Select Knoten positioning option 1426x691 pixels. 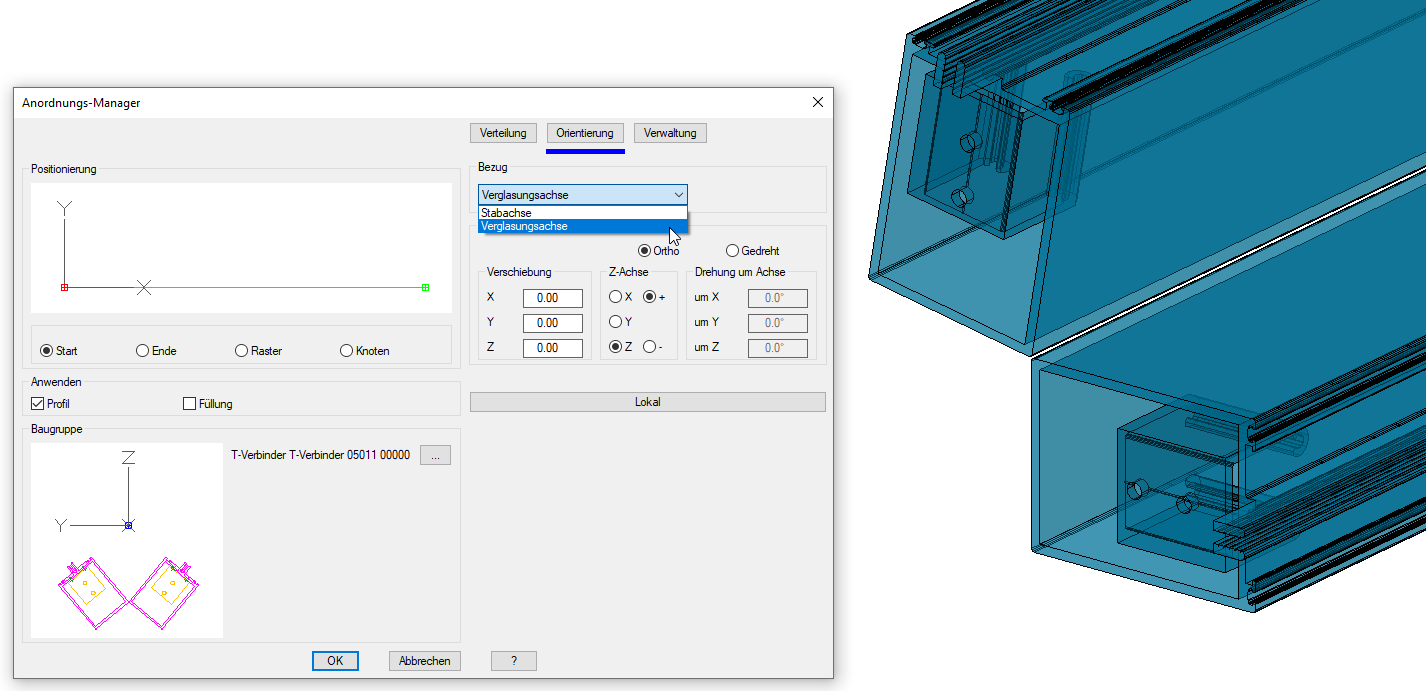347,351
